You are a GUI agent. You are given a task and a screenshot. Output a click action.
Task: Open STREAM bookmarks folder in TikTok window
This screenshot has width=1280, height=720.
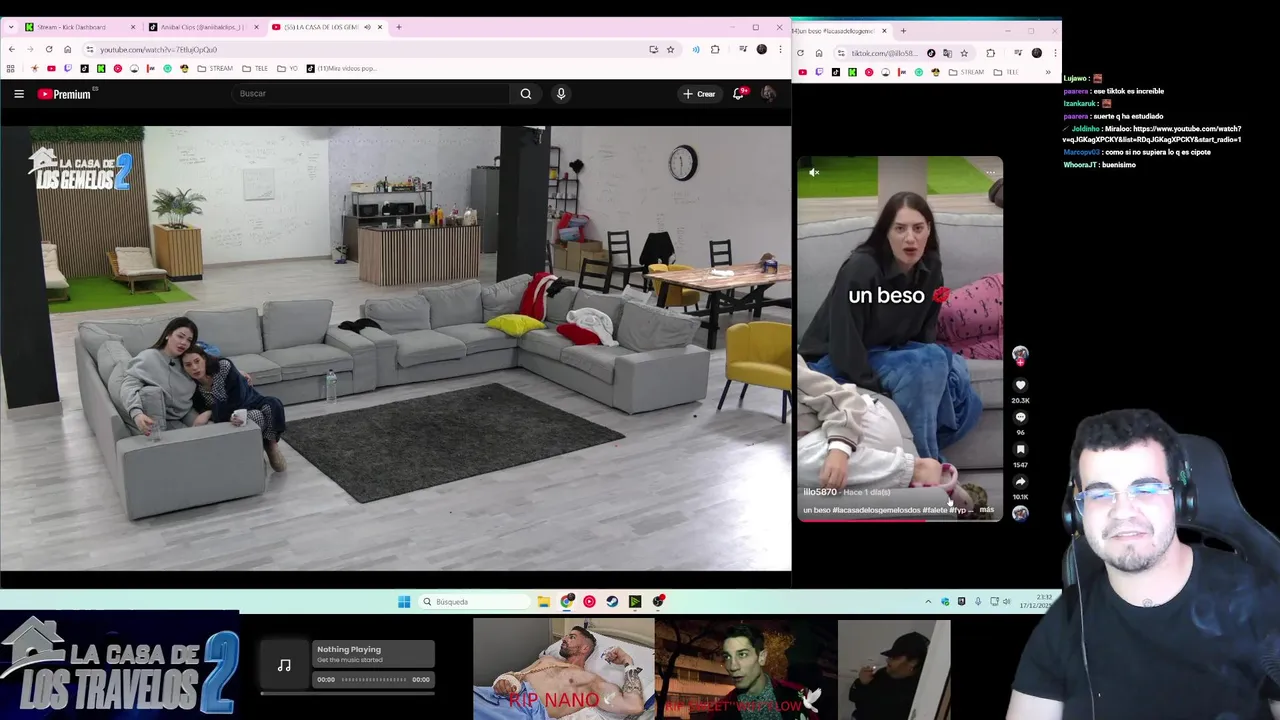coord(966,72)
